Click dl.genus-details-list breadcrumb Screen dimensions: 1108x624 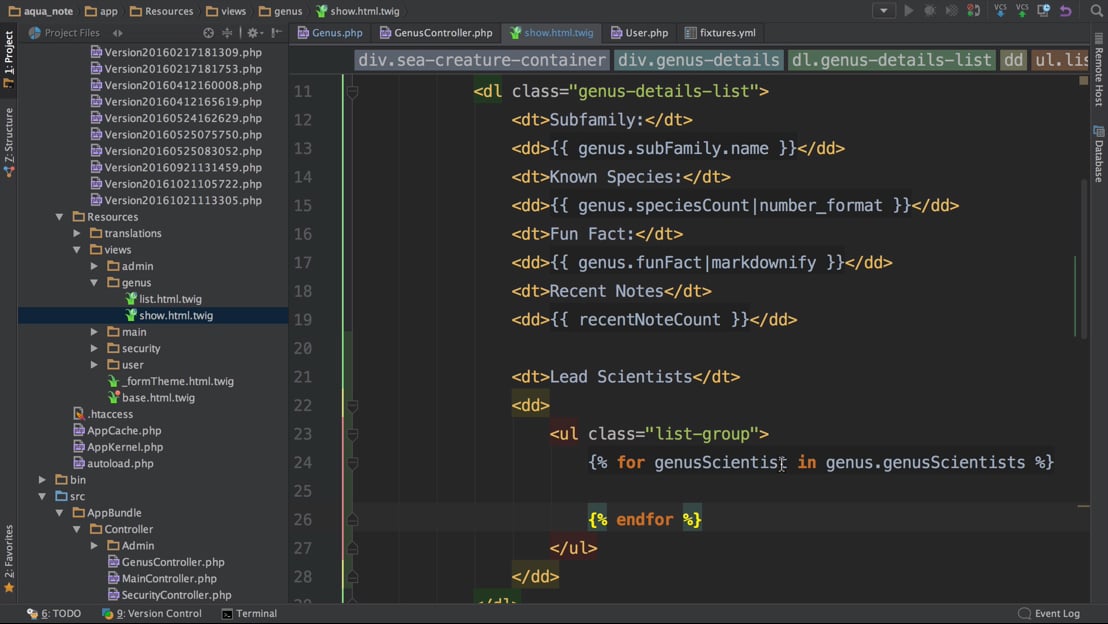tap(890, 60)
